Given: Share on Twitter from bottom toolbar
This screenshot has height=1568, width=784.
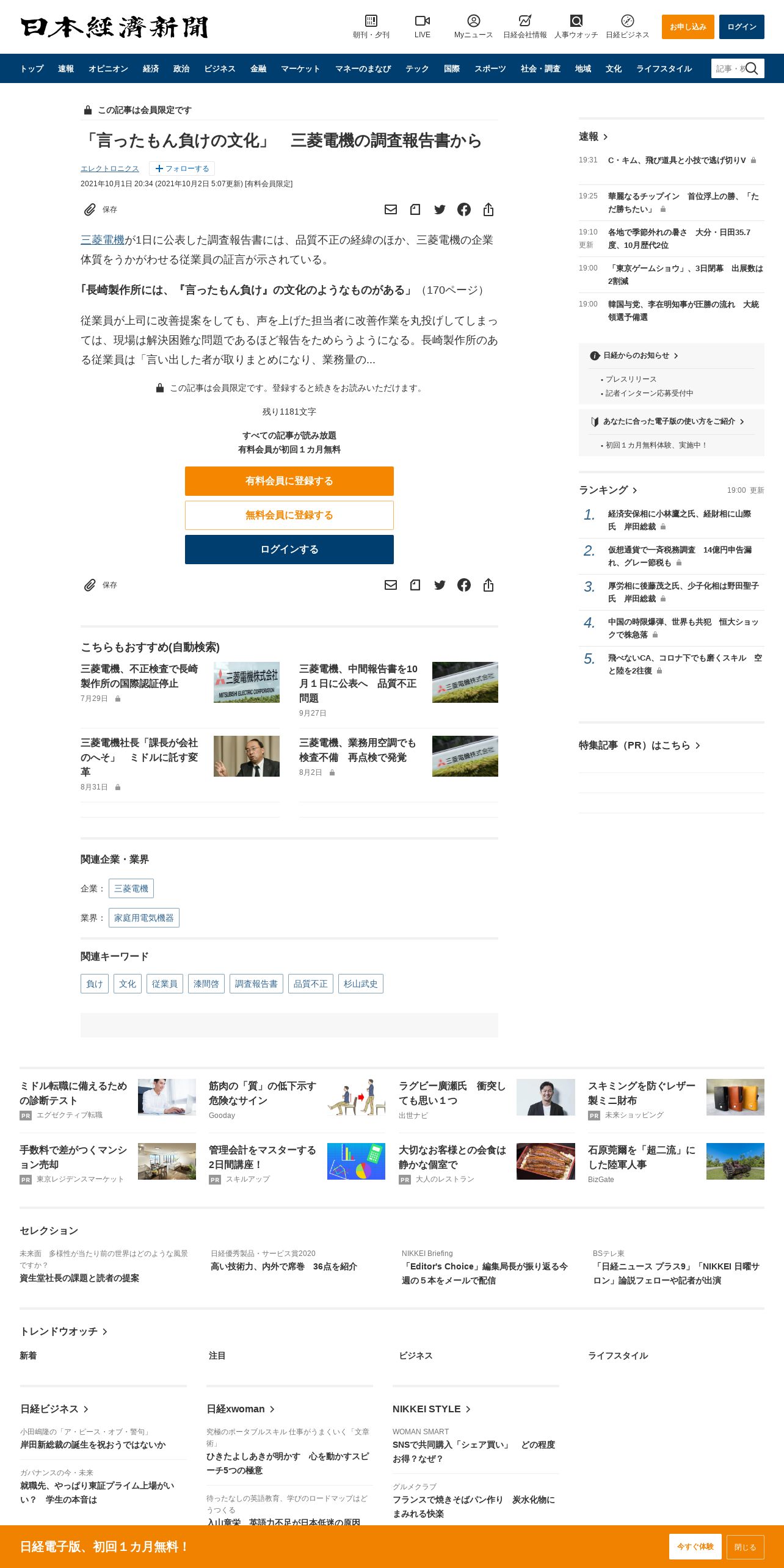Looking at the screenshot, I should click(x=440, y=585).
